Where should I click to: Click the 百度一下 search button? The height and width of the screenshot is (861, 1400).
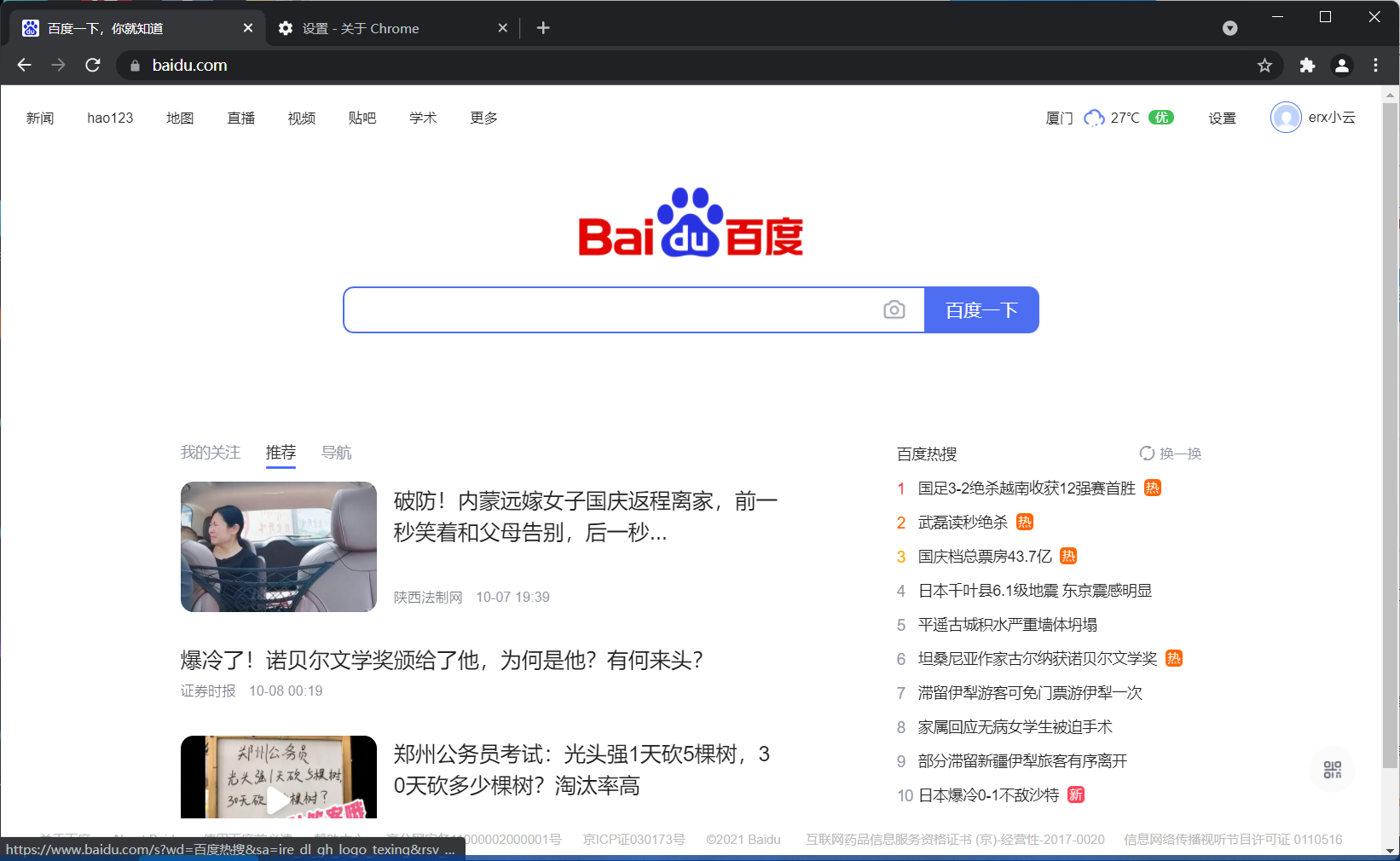point(981,309)
